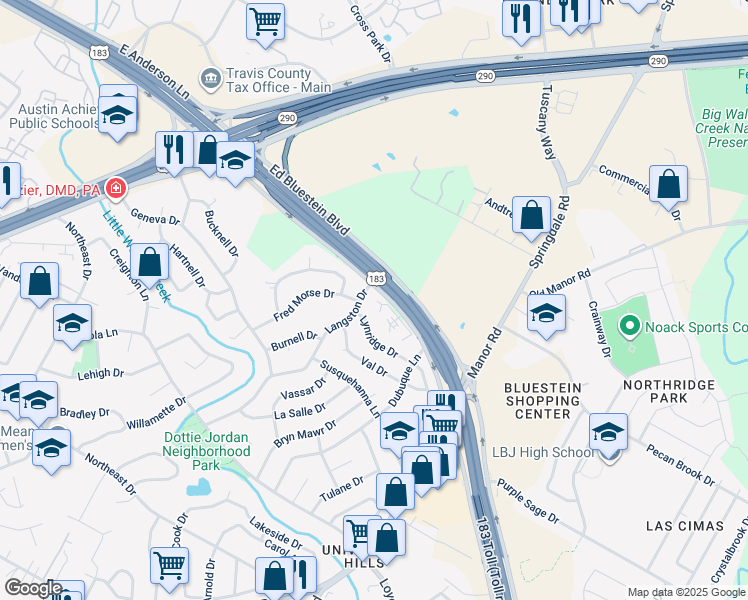
Task: Open the Noack Sports Complex green pin
Action: click(x=630, y=328)
